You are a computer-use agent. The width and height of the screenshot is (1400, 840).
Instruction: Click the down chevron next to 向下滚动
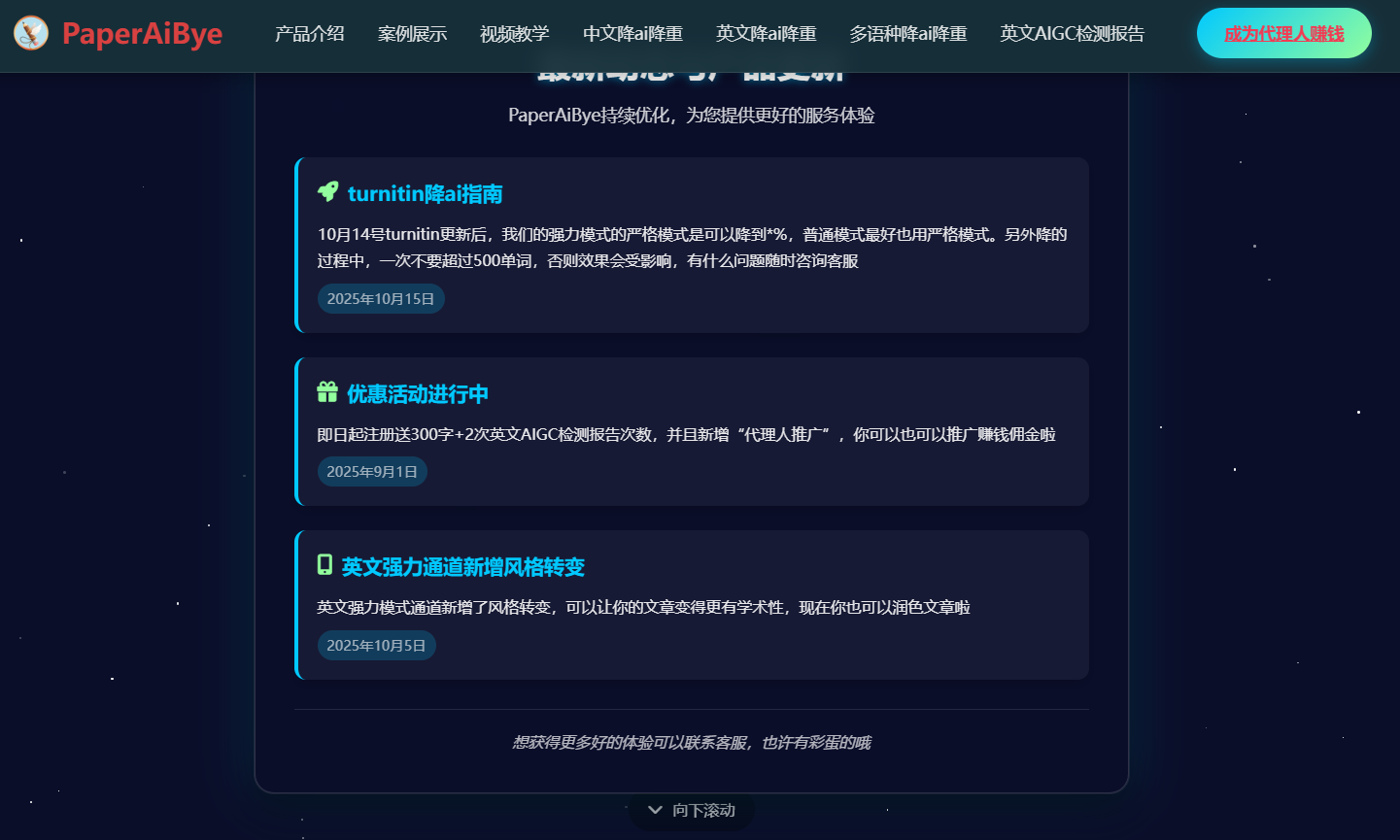[655, 810]
